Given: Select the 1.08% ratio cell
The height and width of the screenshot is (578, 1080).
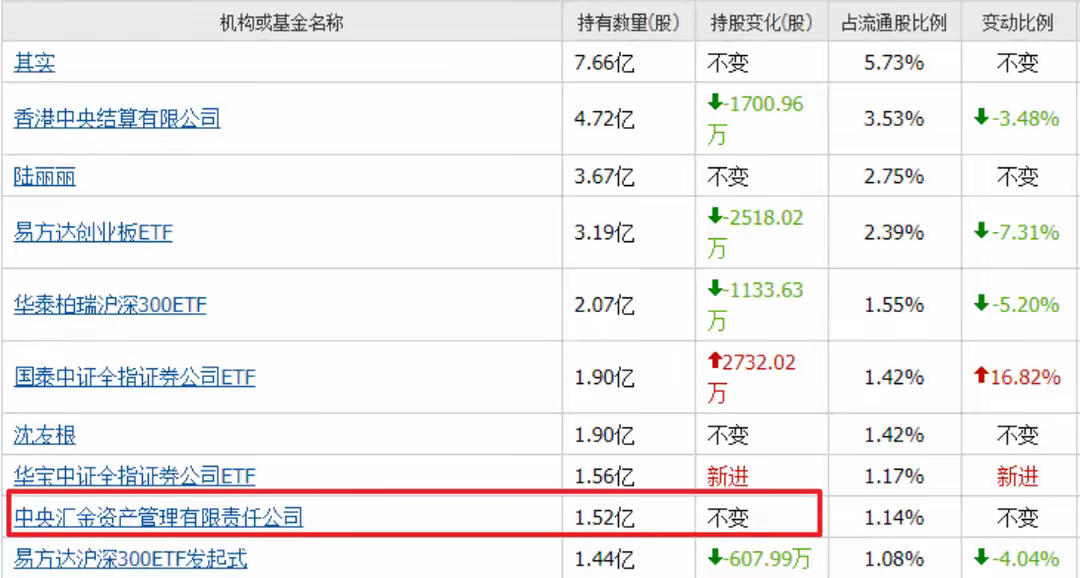Looking at the screenshot, I should pos(894,558).
